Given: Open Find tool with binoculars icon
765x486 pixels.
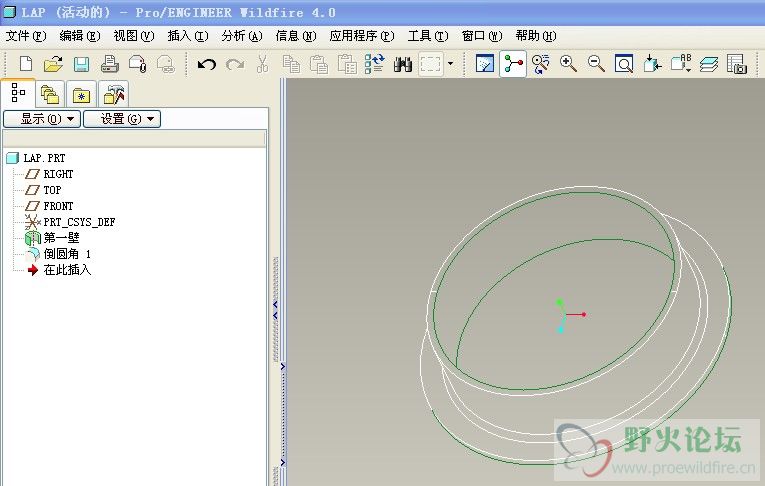Looking at the screenshot, I should 403,64.
